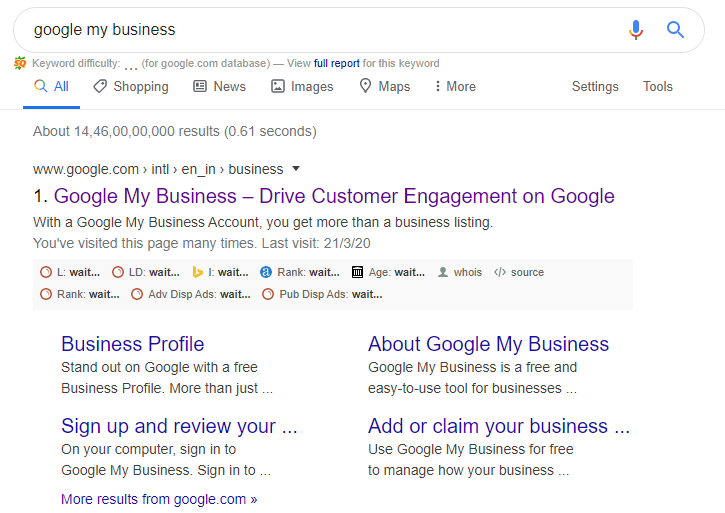
Task: Click inside the search query input field
Action: (x=300, y=30)
